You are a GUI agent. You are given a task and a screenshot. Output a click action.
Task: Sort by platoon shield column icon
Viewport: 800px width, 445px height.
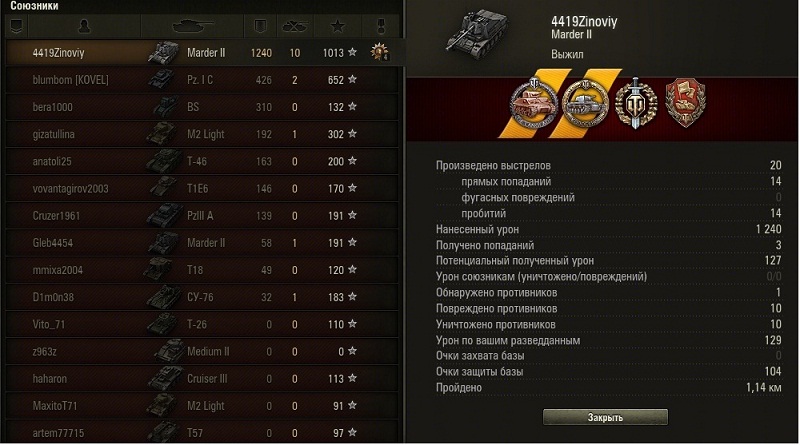coord(16,26)
